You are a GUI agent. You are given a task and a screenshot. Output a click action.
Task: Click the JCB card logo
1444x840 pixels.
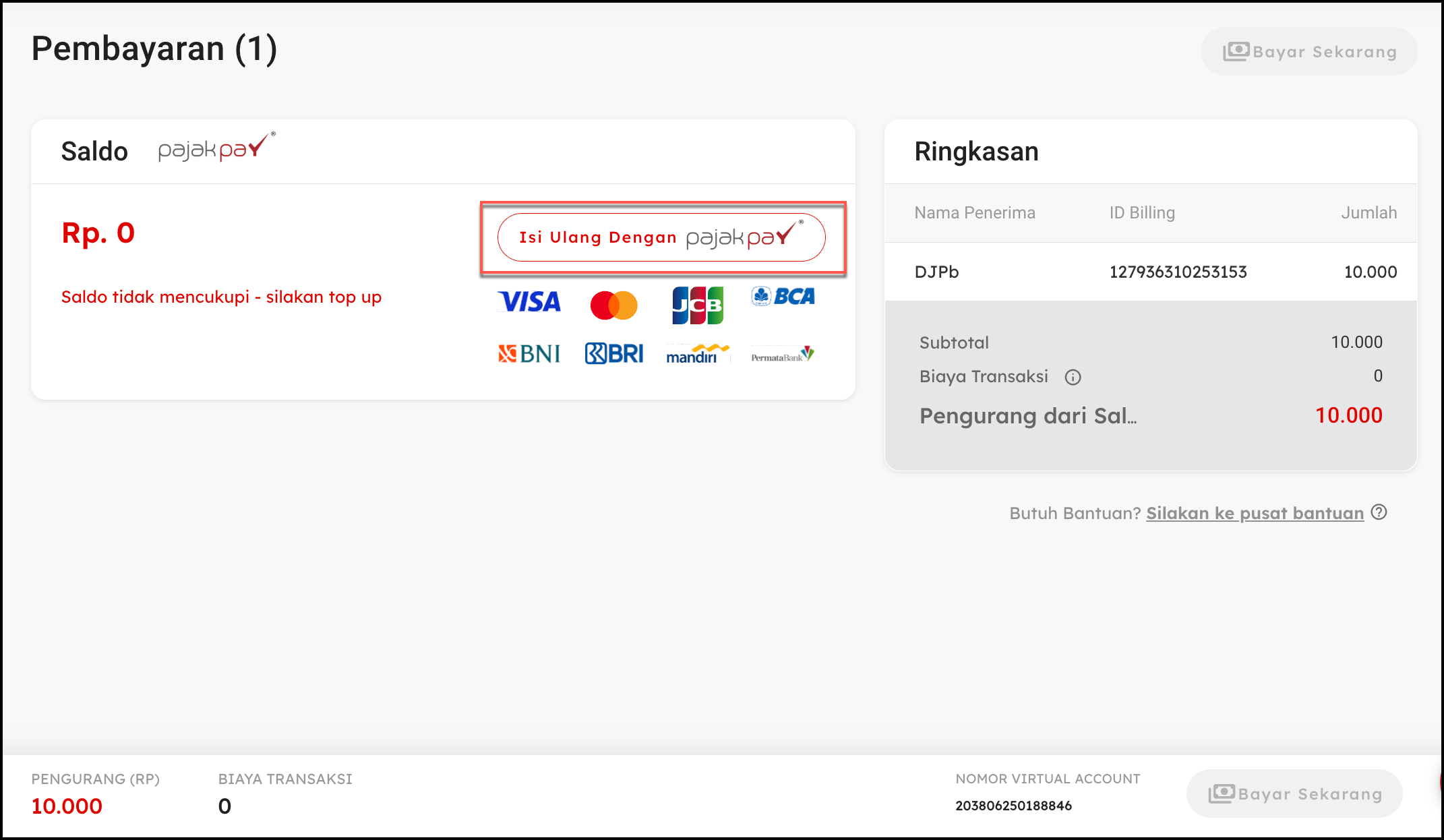click(x=698, y=305)
